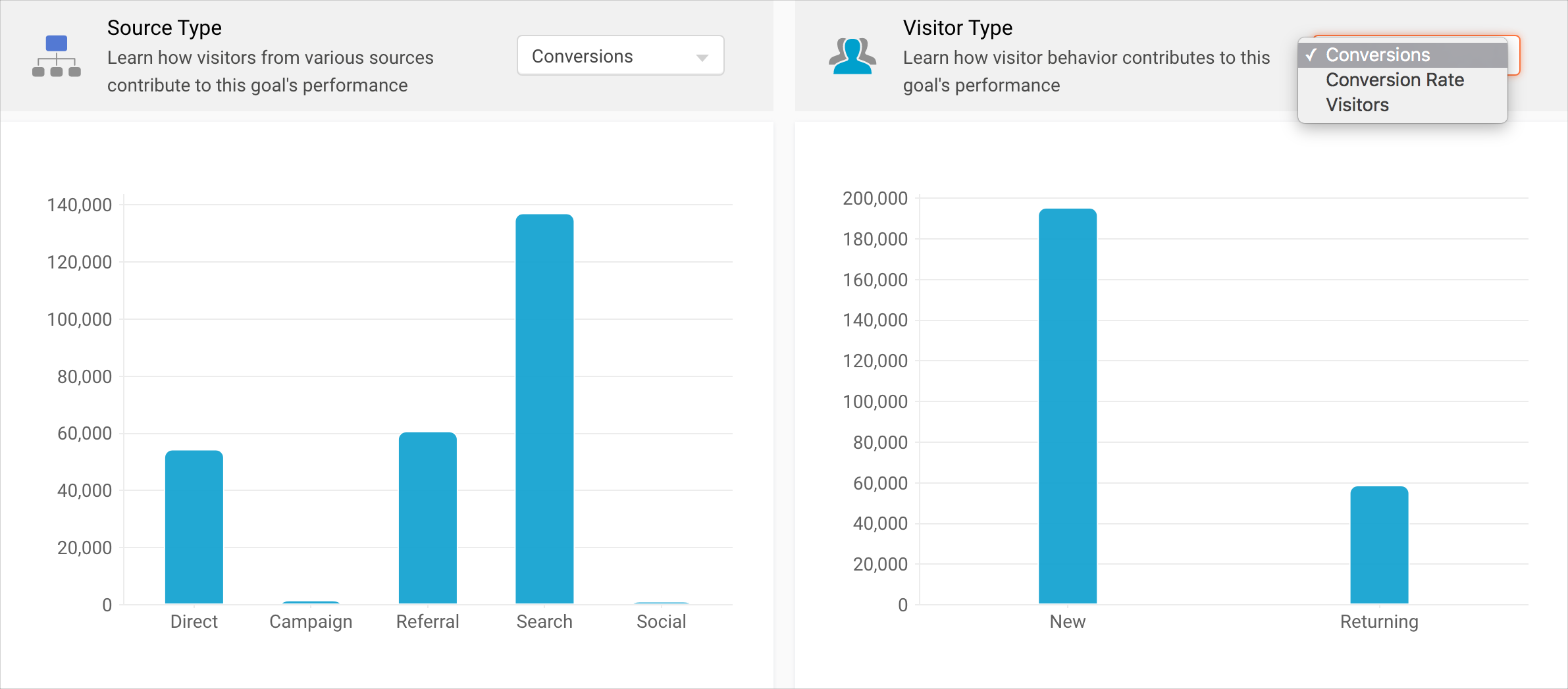The image size is (1568, 689).
Task: Click the Search bar in Source chart
Action: 544,408
